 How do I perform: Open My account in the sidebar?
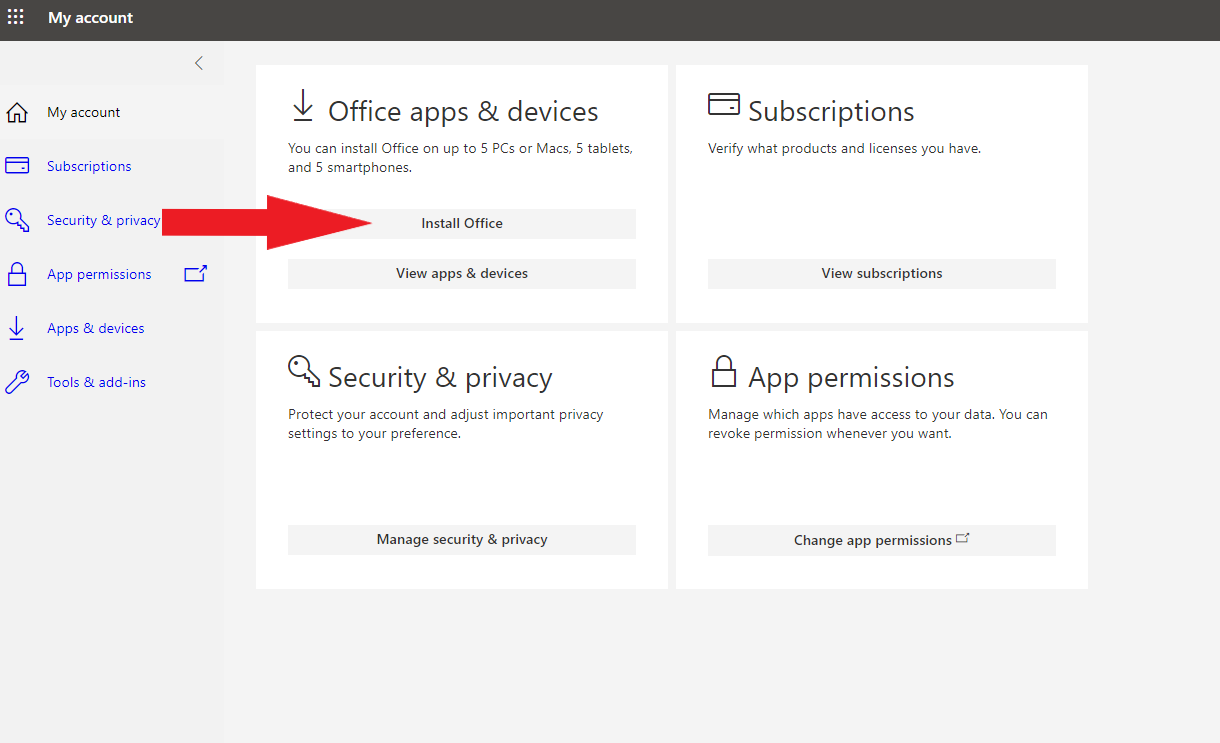click(84, 113)
